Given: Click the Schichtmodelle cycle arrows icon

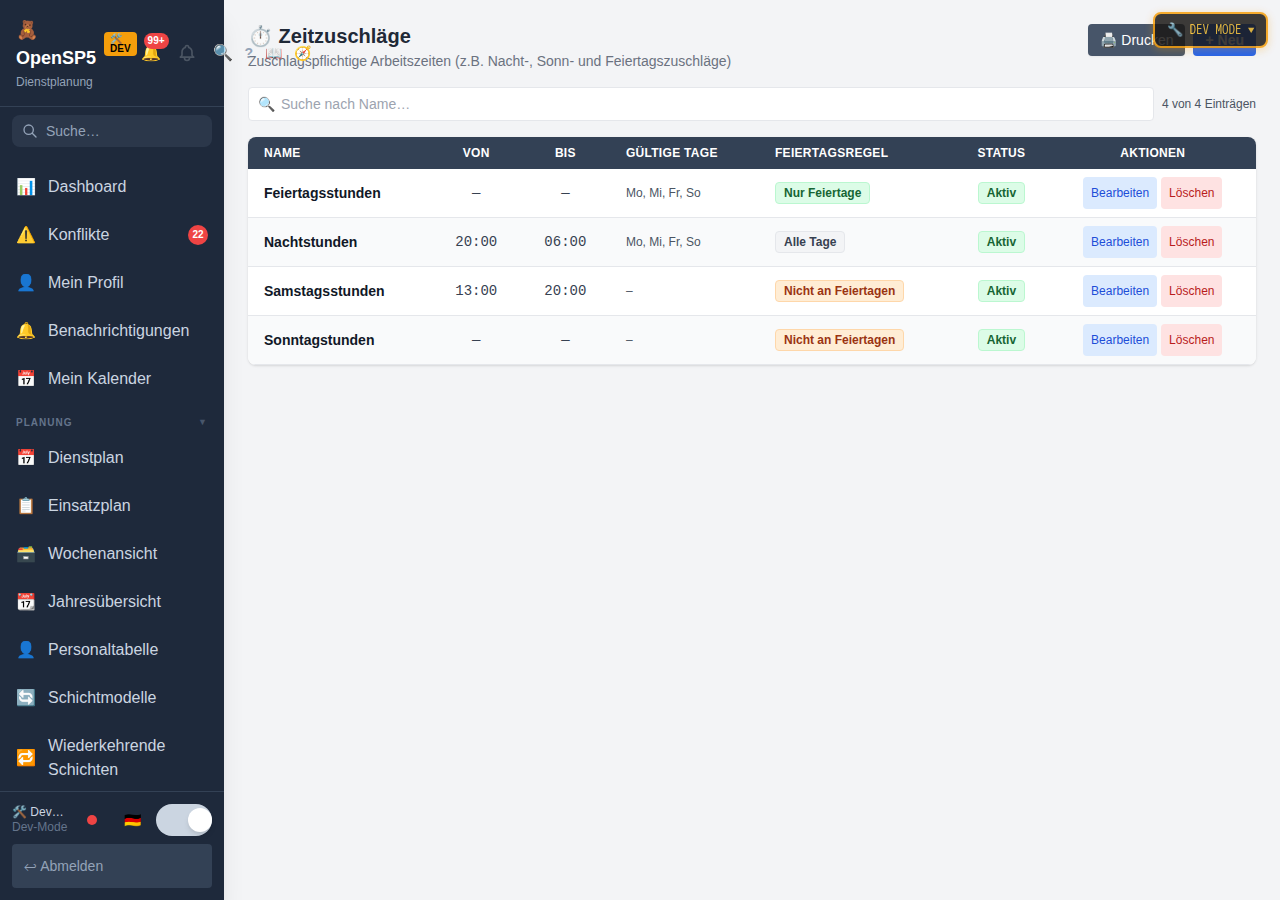Looking at the screenshot, I should 26,698.
